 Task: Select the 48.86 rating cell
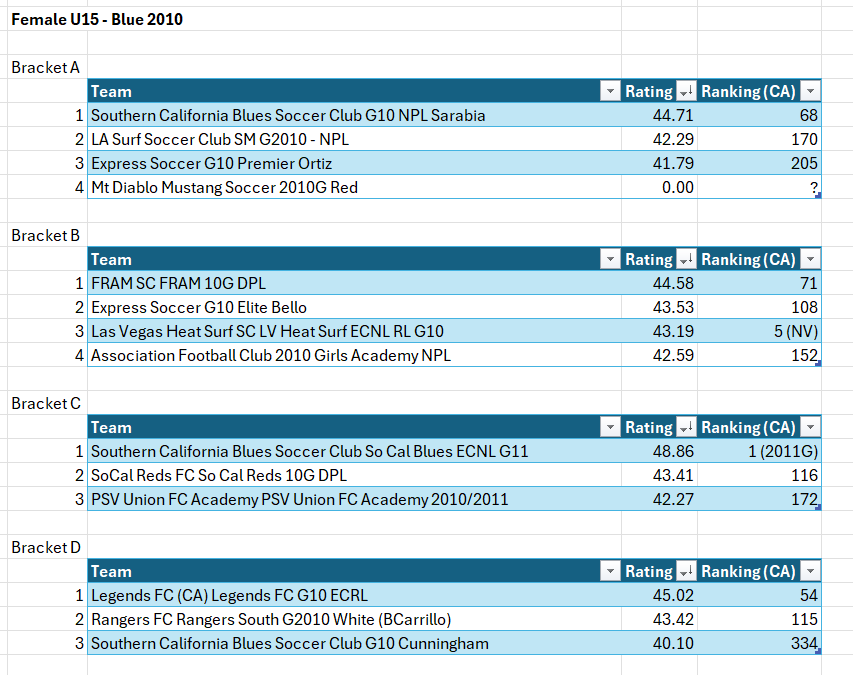(659, 451)
